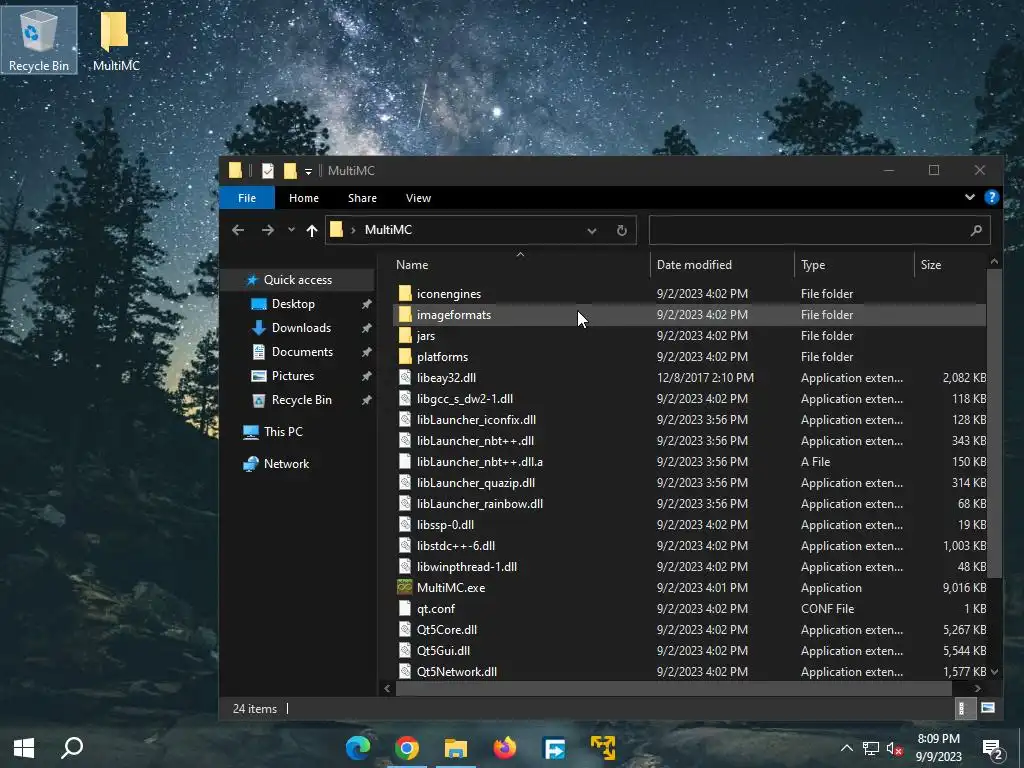This screenshot has height=768, width=1024.
Task: Launch Firefox from taskbar
Action: tap(504, 748)
